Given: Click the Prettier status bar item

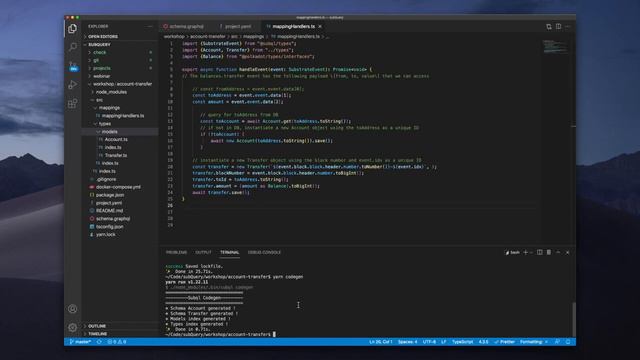Looking at the screenshot, I should click(504, 342).
